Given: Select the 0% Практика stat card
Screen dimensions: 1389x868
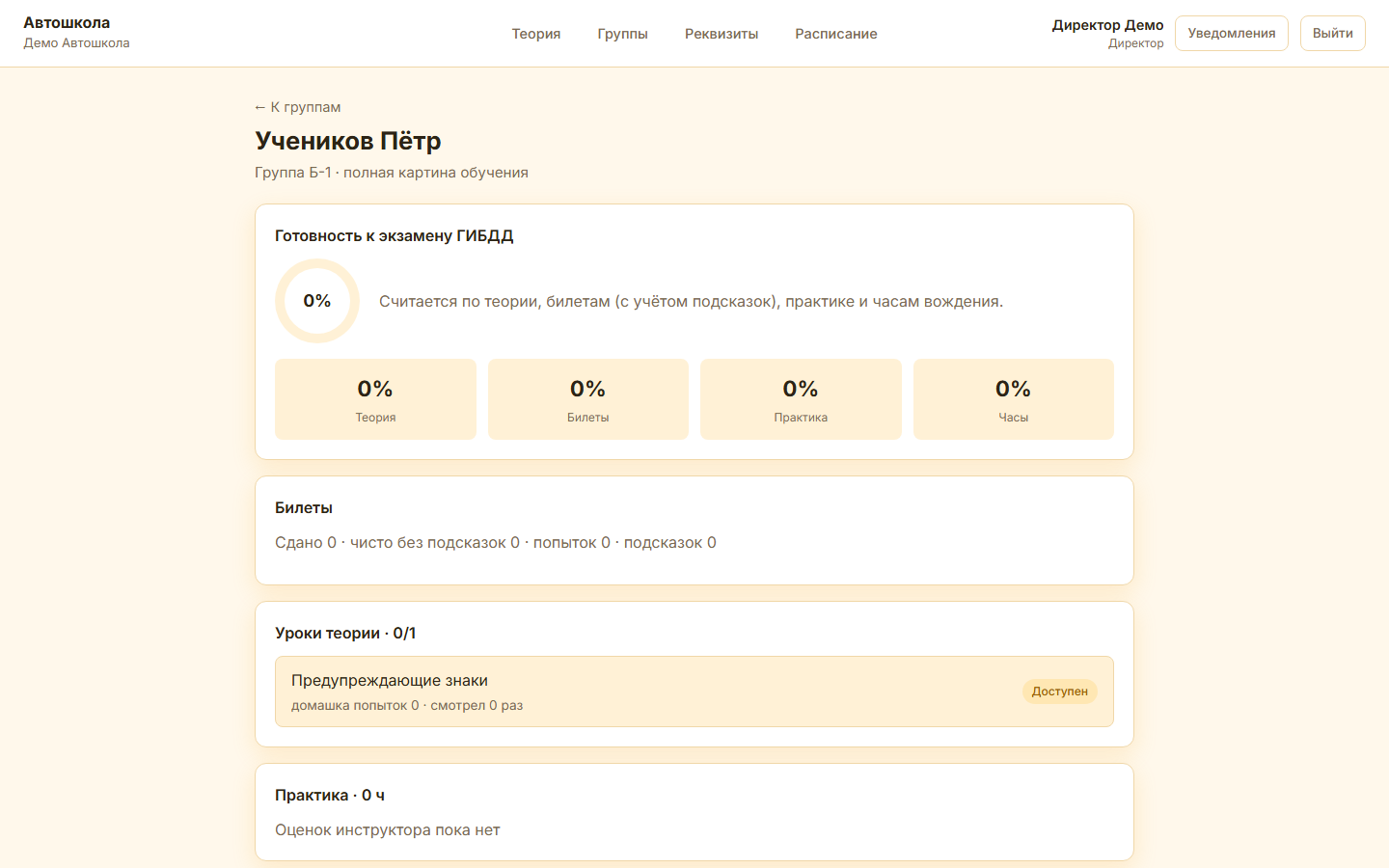Looking at the screenshot, I should 801,399.
